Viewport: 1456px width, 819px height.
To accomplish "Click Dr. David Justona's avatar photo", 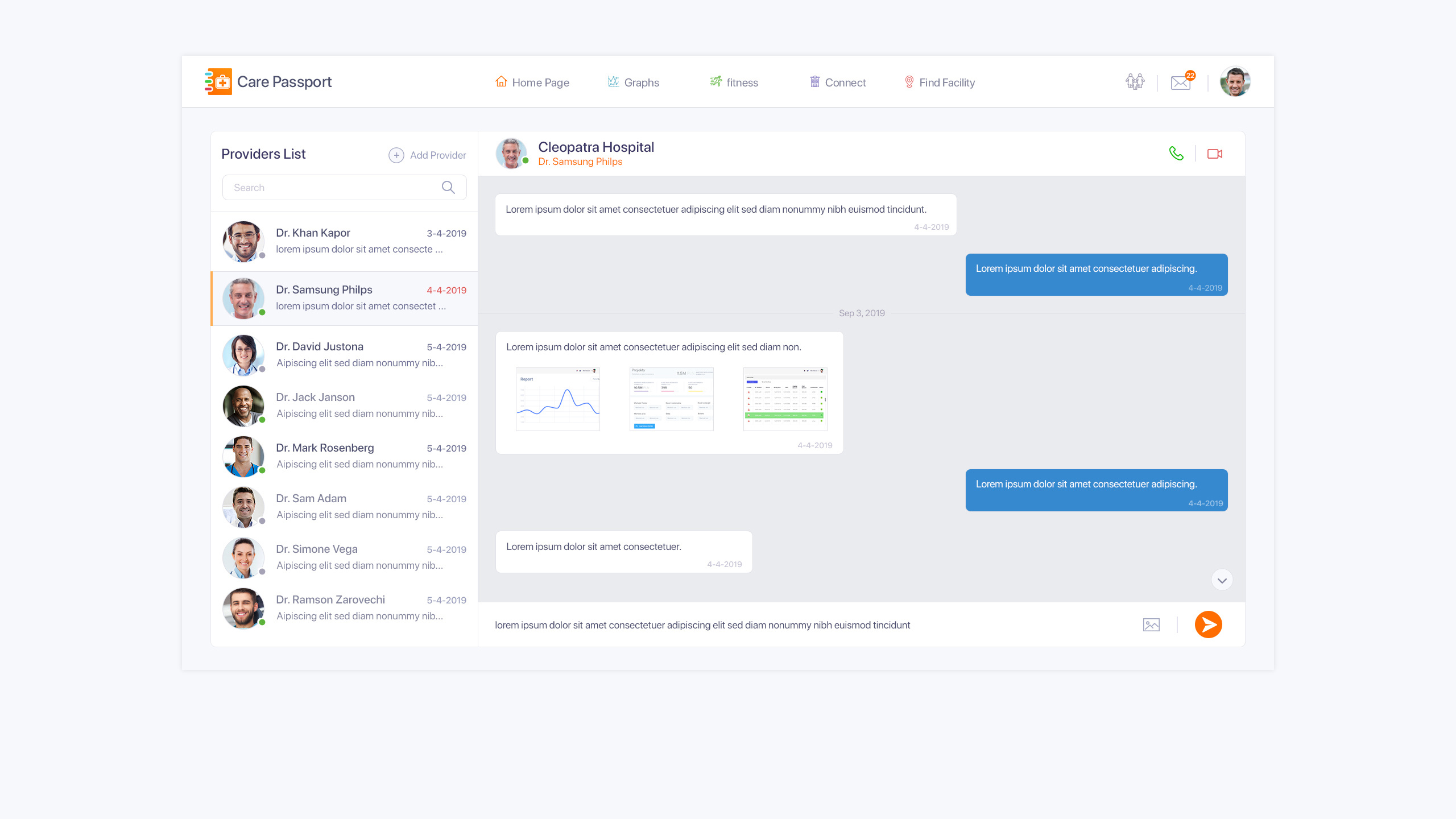I will [x=243, y=355].
